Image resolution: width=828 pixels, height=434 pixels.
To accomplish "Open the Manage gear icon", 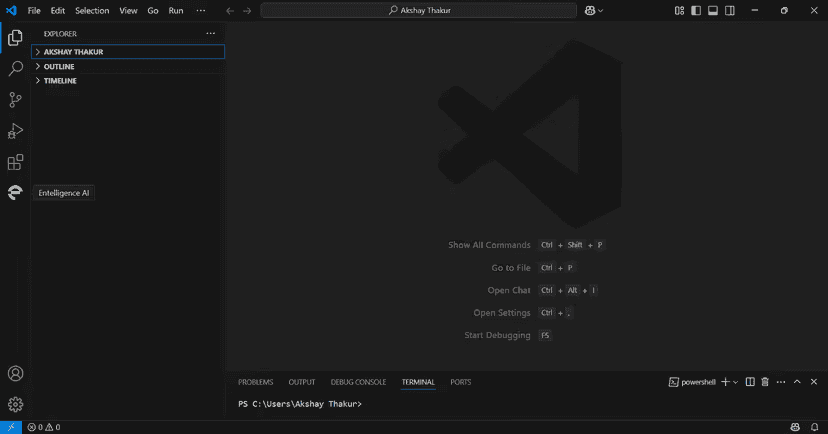I will (x=15, y=404).
